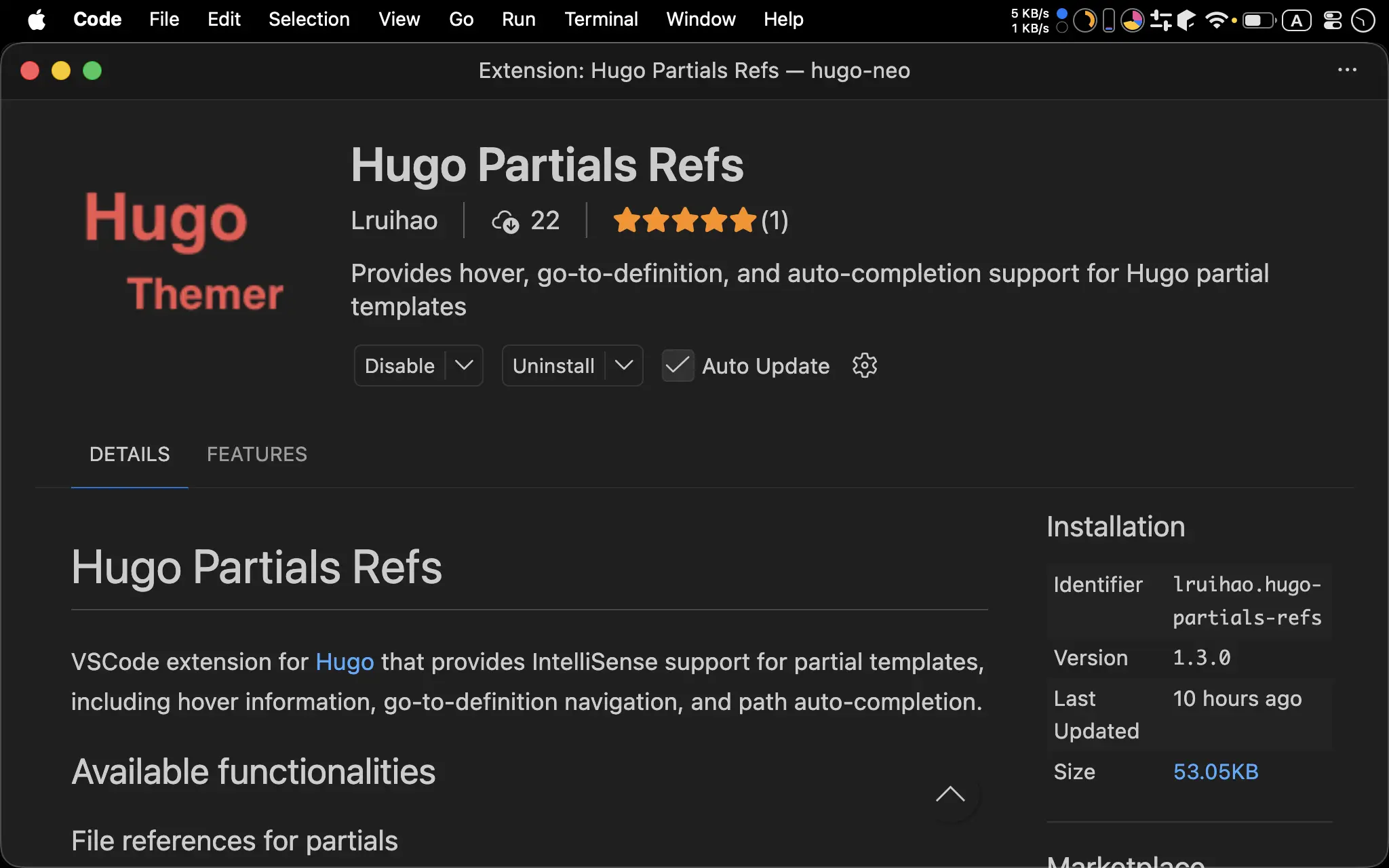Click the input source A icon

[1296, 20]
